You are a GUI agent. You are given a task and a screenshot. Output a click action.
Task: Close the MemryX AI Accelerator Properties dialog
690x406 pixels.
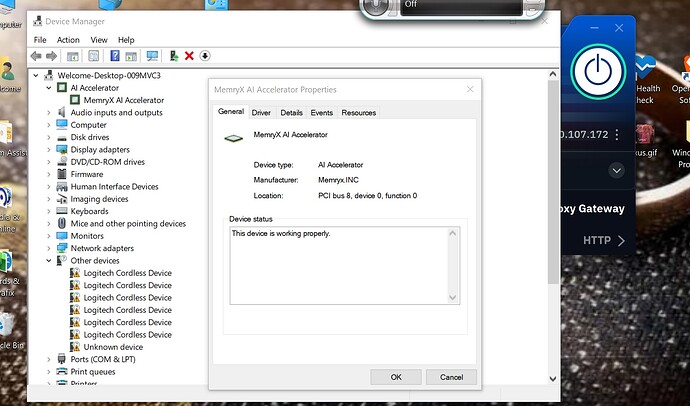coord(470,89)
